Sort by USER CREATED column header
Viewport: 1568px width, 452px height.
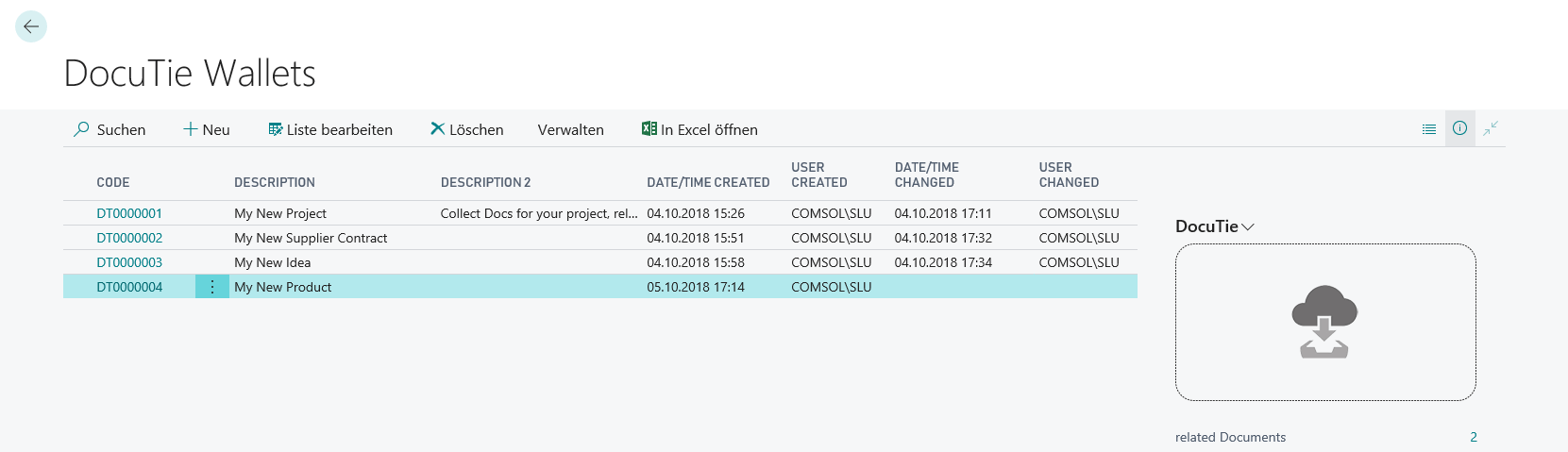coord(819,175)
